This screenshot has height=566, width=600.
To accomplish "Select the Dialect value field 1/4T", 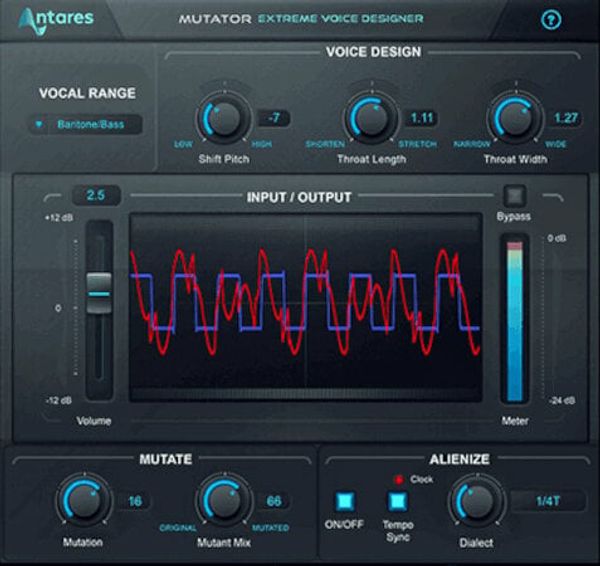I will 548,501.
